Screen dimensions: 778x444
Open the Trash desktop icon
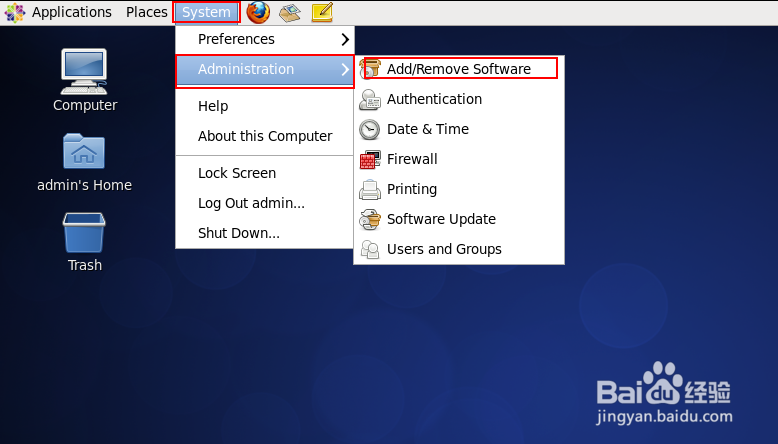(84, 233)
